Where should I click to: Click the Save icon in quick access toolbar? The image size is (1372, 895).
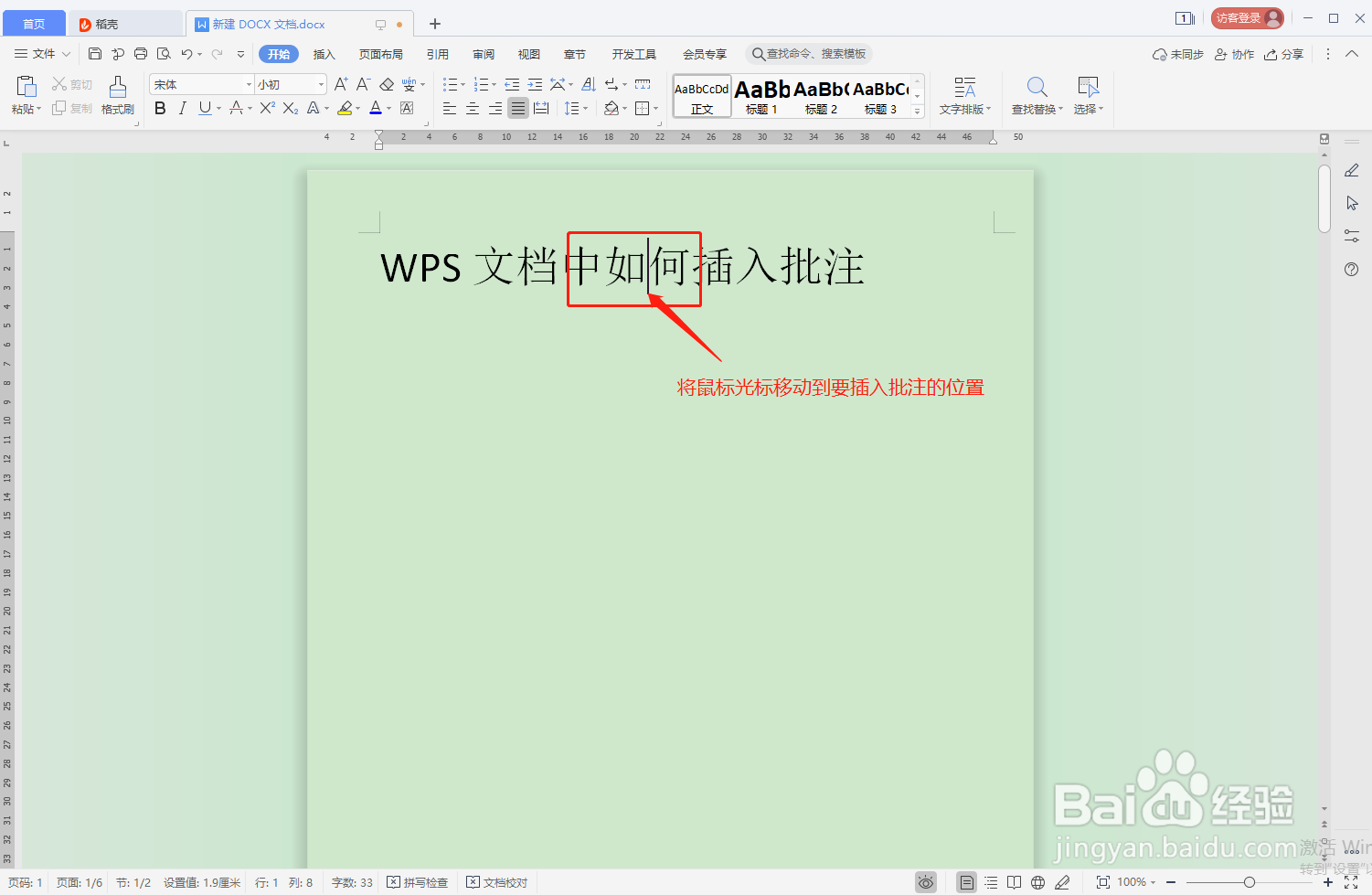(95, 54)
